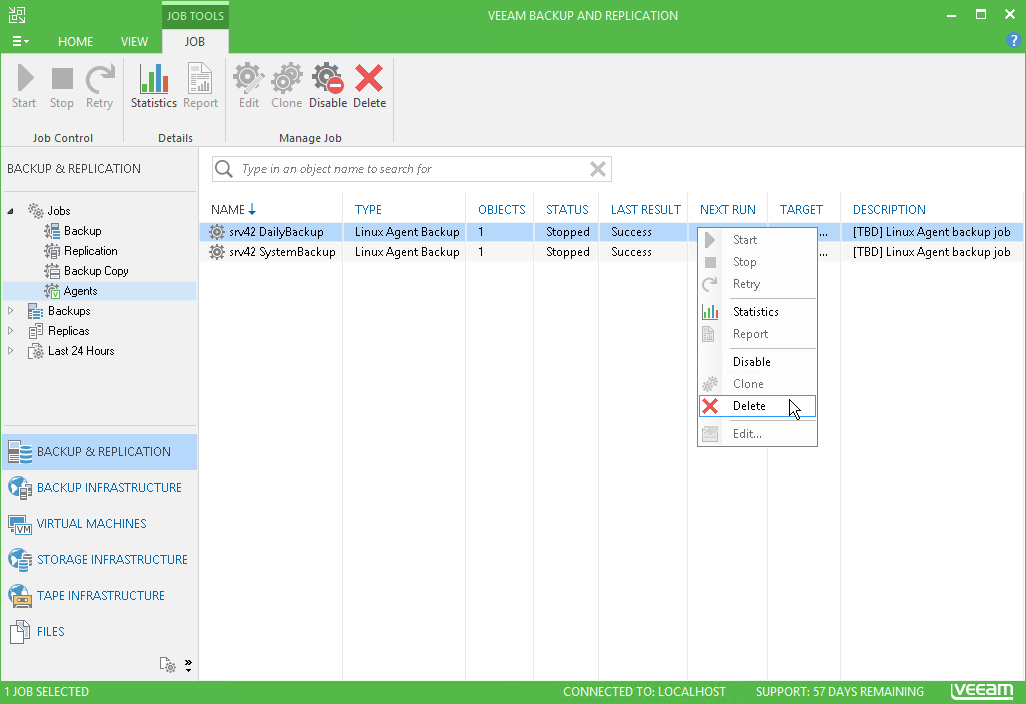This screenshot has width=1026, height=704.
Task: Select the Last 24 Hours tree item
Action: coord(80,351)
